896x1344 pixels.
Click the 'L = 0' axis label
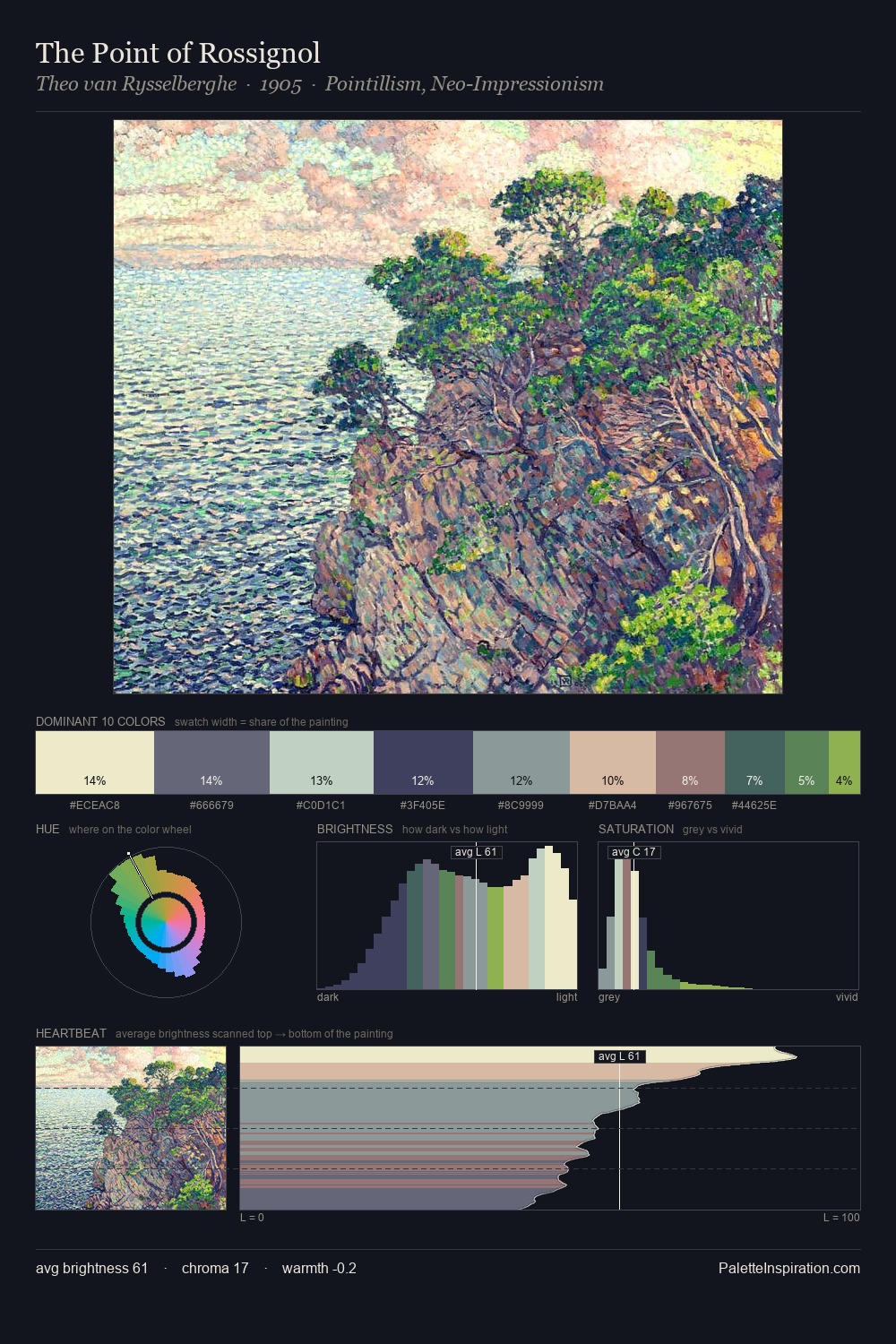252,1218
